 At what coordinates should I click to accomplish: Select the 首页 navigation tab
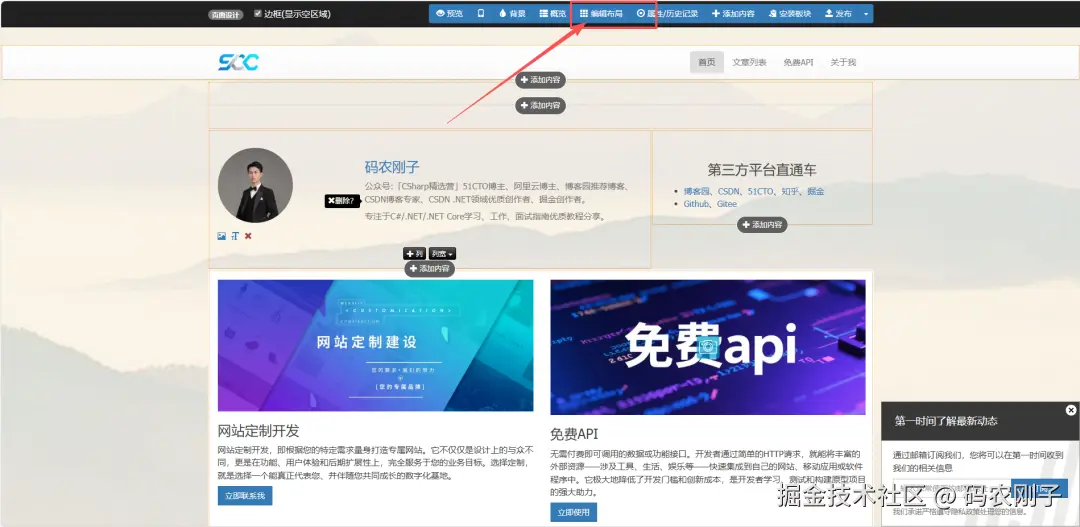[707, 62]
